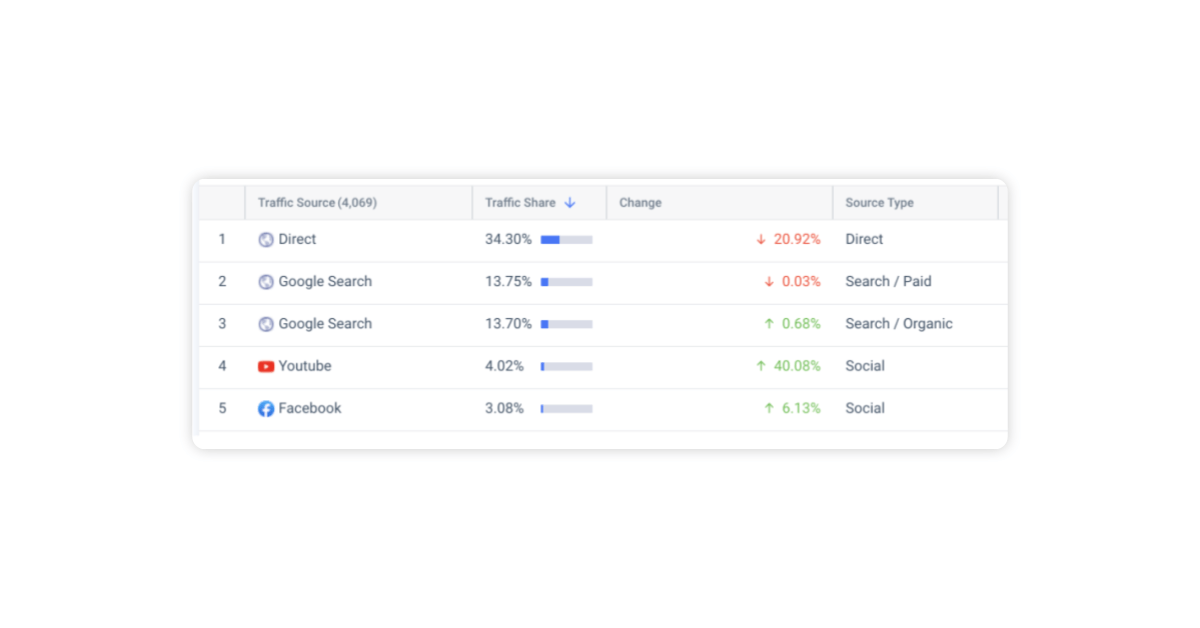Screen dimensions: 1200x628
Task: Open the Direct traffic source entry
Action: point(298,239)
